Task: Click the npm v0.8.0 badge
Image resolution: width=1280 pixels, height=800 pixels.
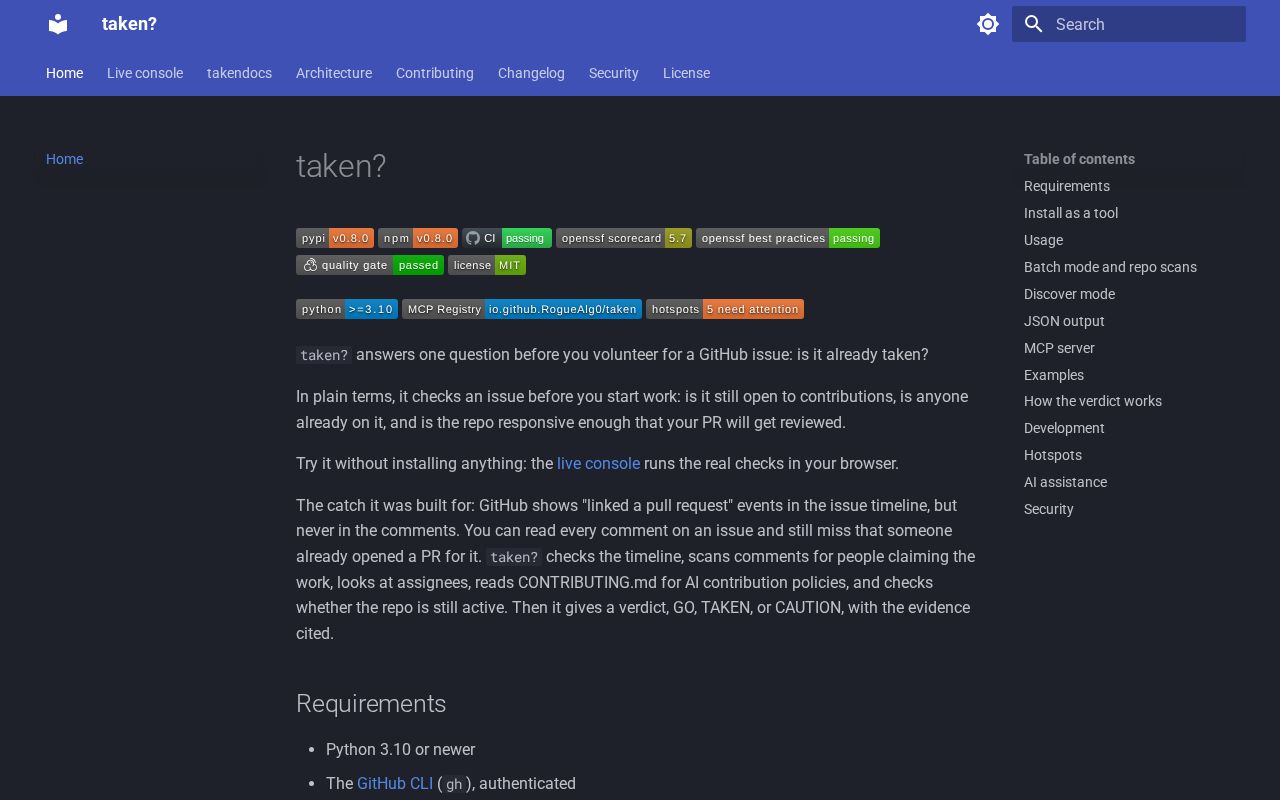Action: [418, 238]
